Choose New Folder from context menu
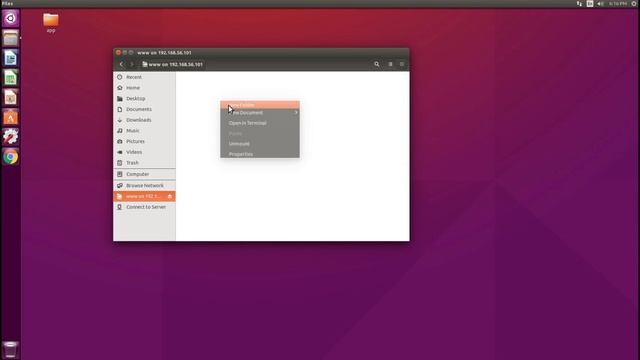This screenshot has height=360, width=640. click(x=260, y=105)
